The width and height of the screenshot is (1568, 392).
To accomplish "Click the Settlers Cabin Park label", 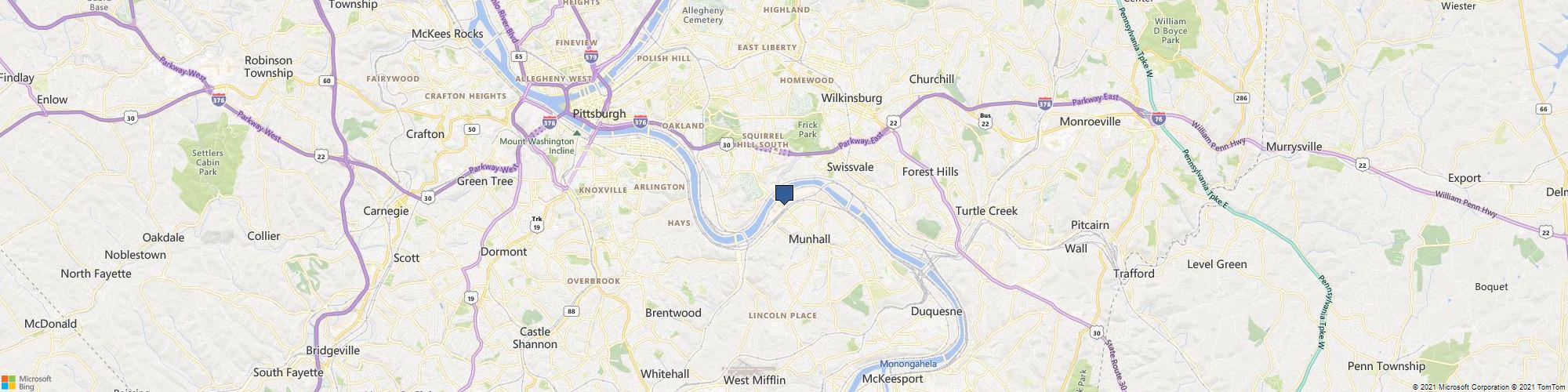I will (x=208, y=162).
